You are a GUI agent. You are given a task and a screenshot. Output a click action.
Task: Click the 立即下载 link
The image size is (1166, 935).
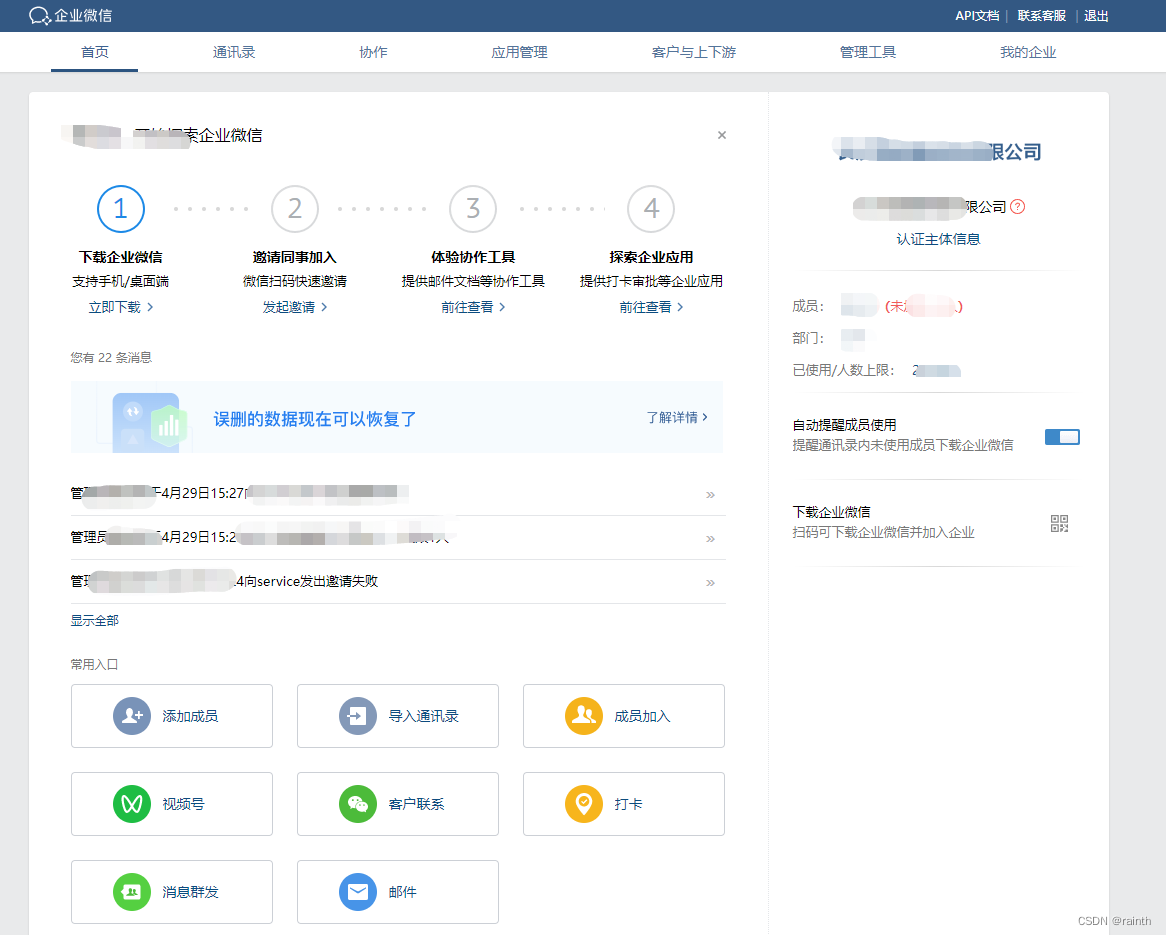pos(120,307)
